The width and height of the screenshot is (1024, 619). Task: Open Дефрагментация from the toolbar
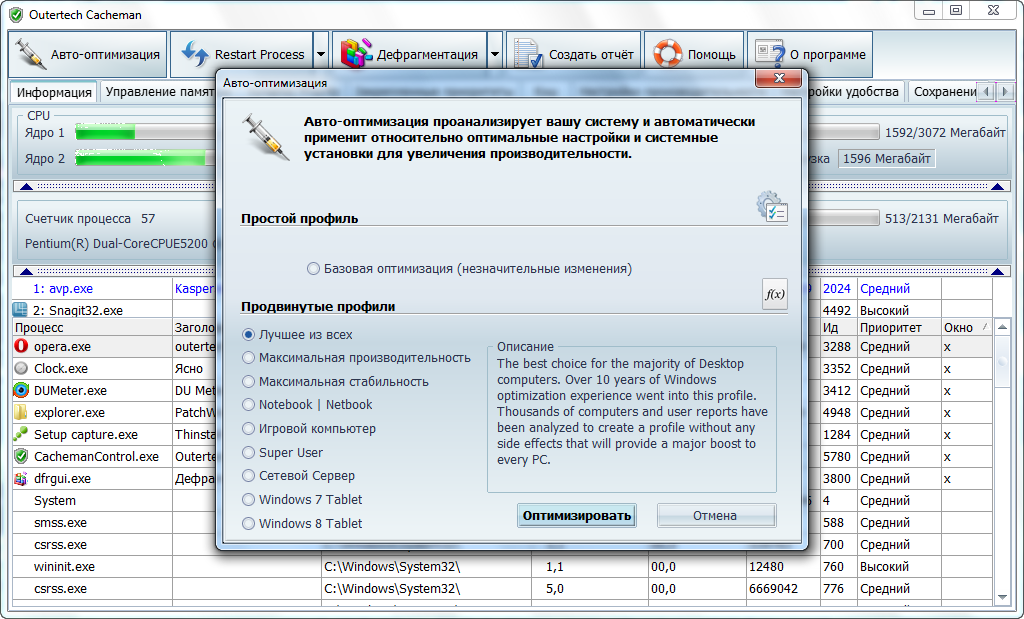coord(408,55)
